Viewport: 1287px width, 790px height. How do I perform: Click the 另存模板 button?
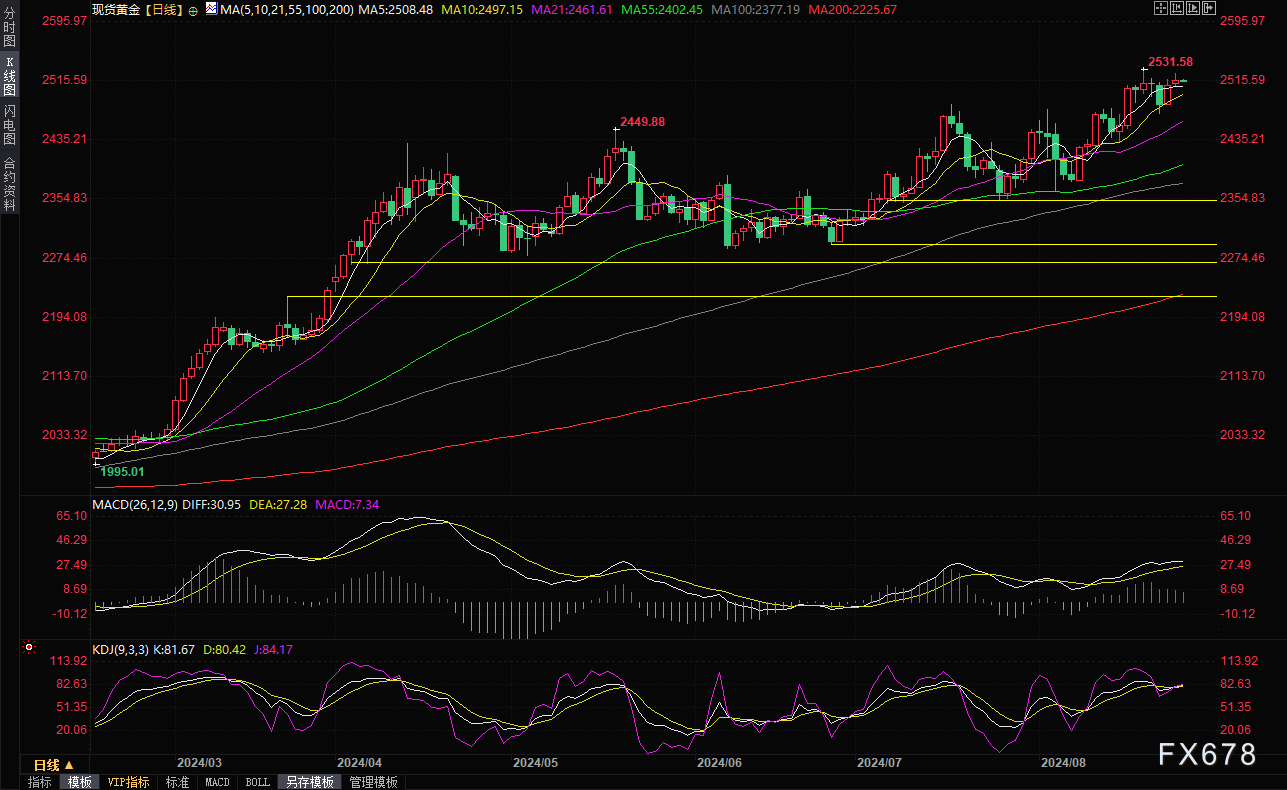point(308,782)
